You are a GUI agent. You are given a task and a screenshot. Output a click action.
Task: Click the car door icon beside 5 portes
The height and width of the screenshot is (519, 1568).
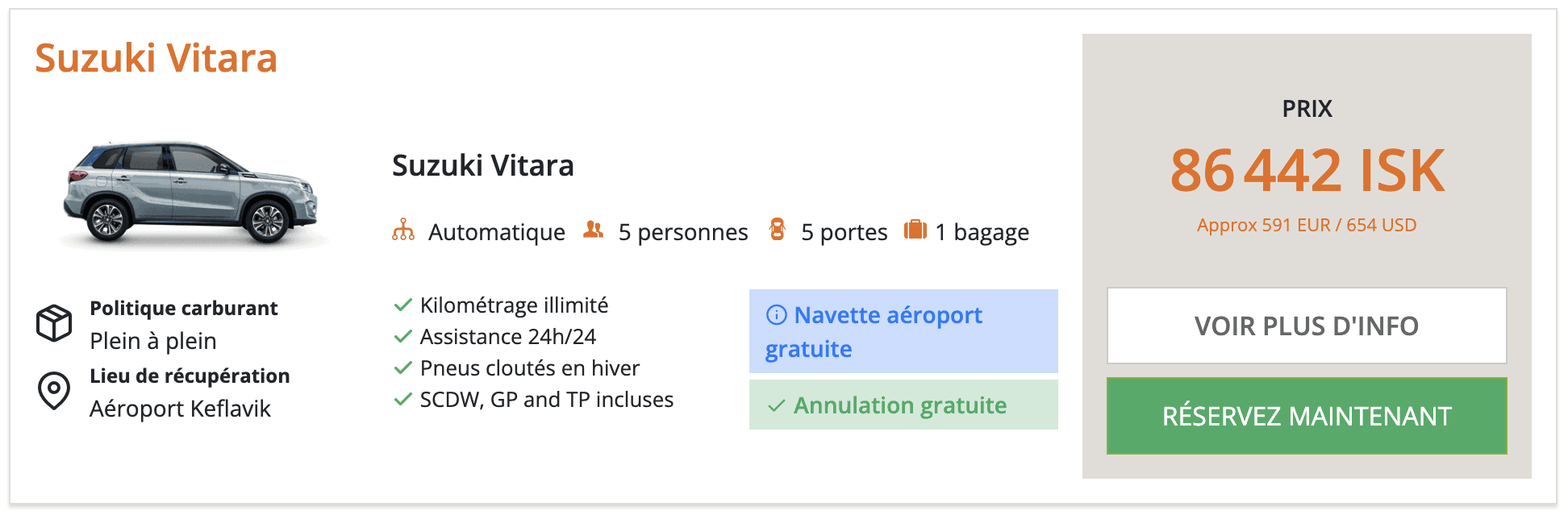pyautogui.click(x=778, y=230)
